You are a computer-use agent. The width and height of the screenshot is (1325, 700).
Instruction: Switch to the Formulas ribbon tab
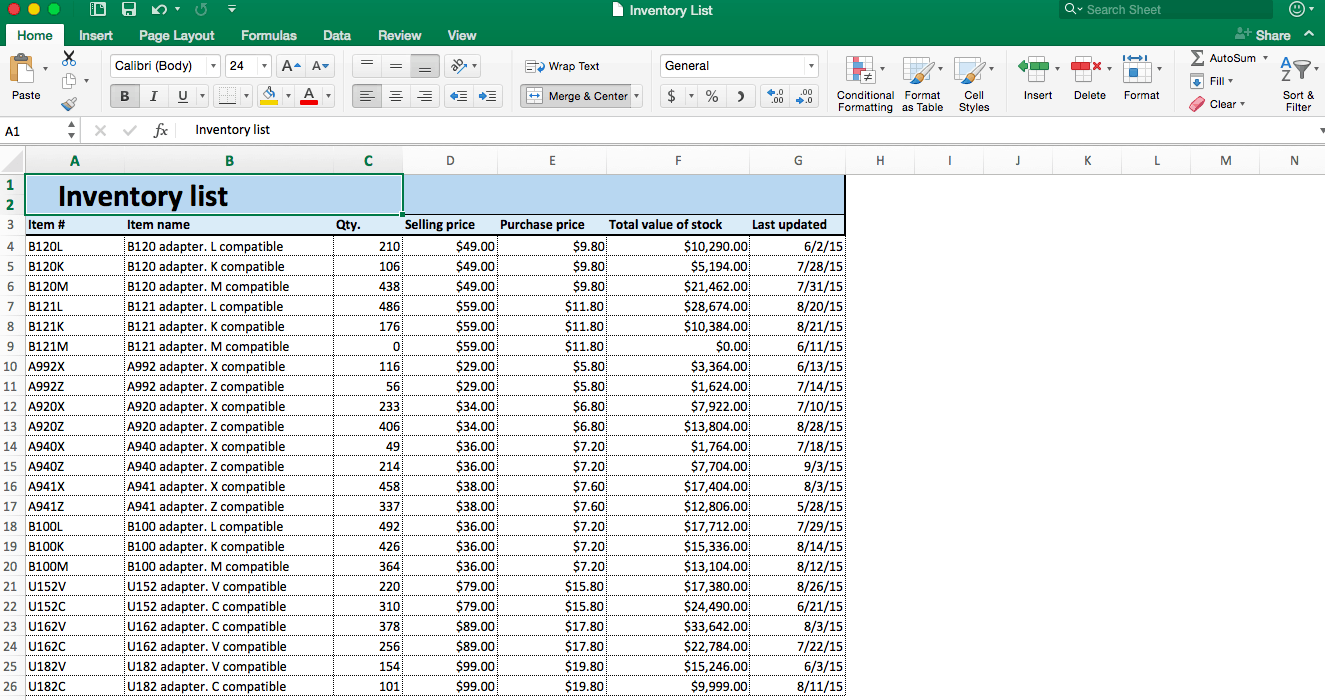click(x=268, y=35)
